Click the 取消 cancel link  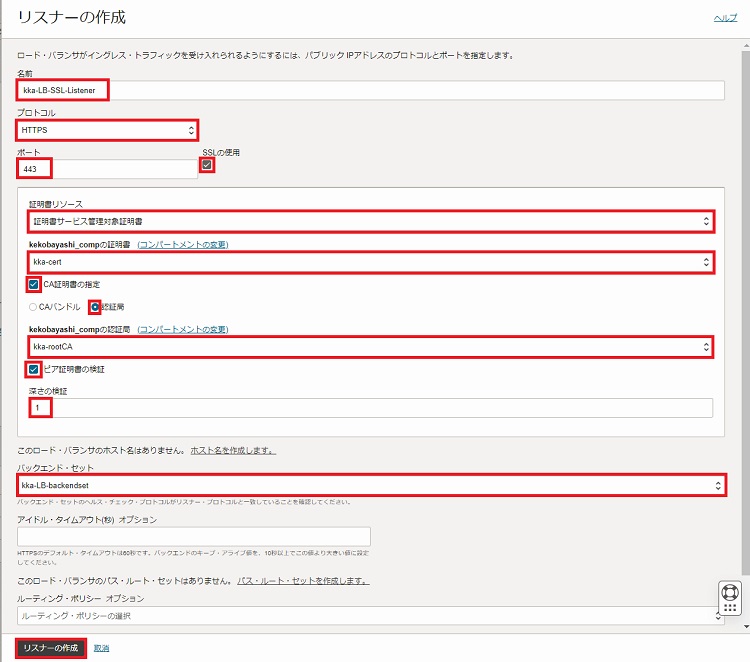pyautogui.click(x=101, y=648)
